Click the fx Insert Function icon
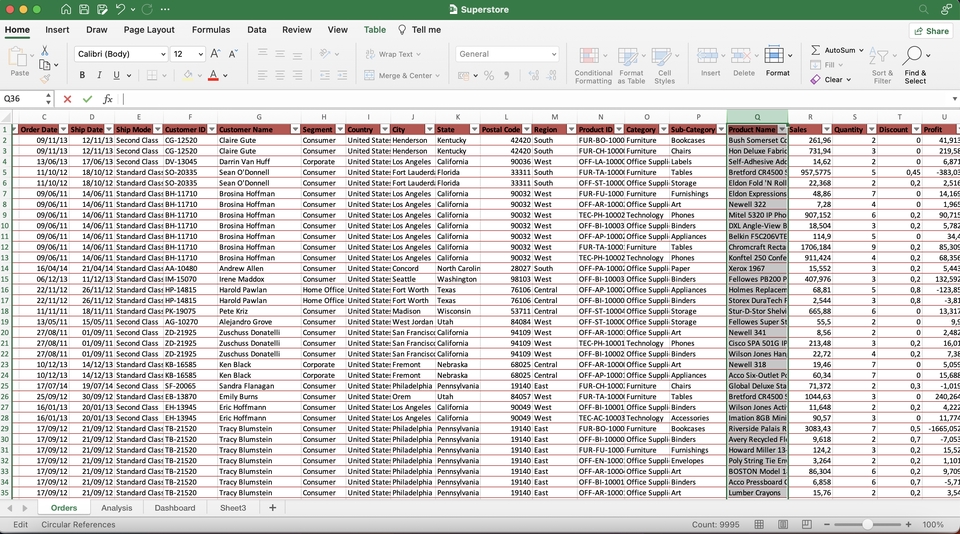This screenshot has height=534, width=960. pos(108,99)
